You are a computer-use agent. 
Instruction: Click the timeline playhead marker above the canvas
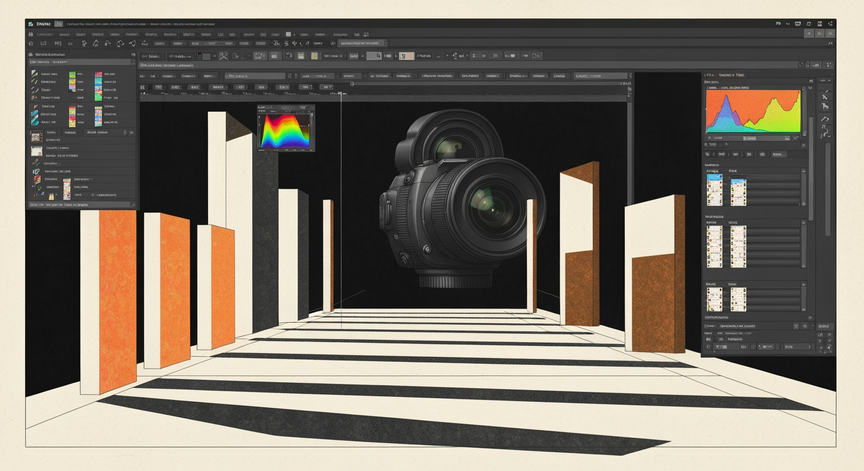[x=341, y=94]
